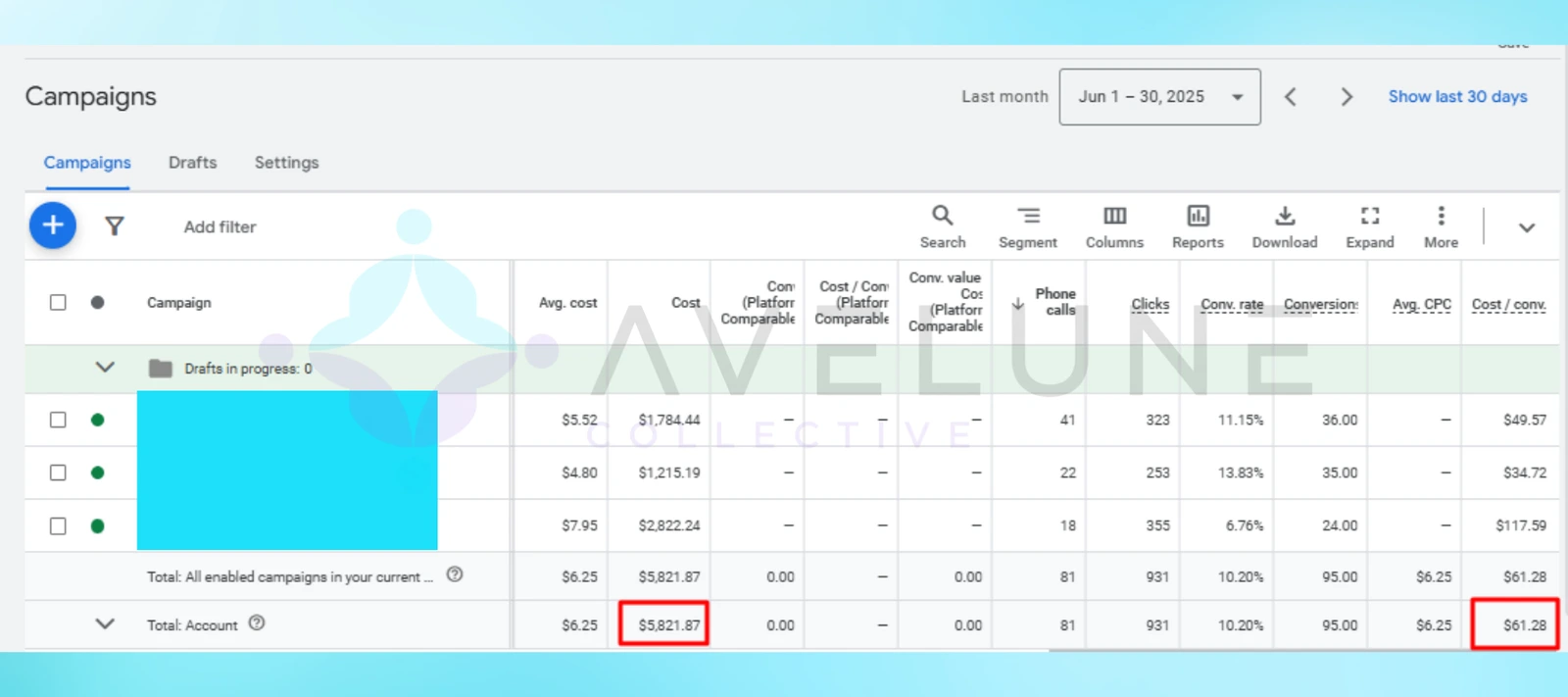Sort by the Campaign column header
1568x697 pixels.
[x=179, y=303]
